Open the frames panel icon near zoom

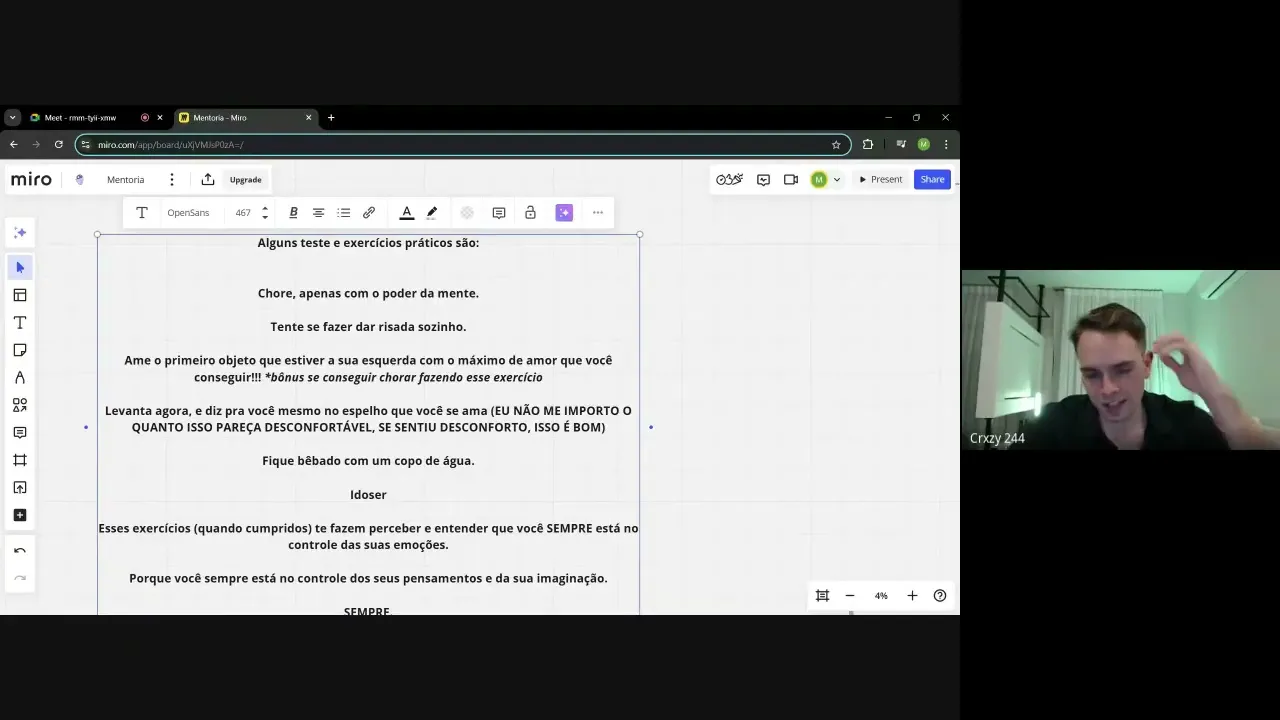click(822, 596)
